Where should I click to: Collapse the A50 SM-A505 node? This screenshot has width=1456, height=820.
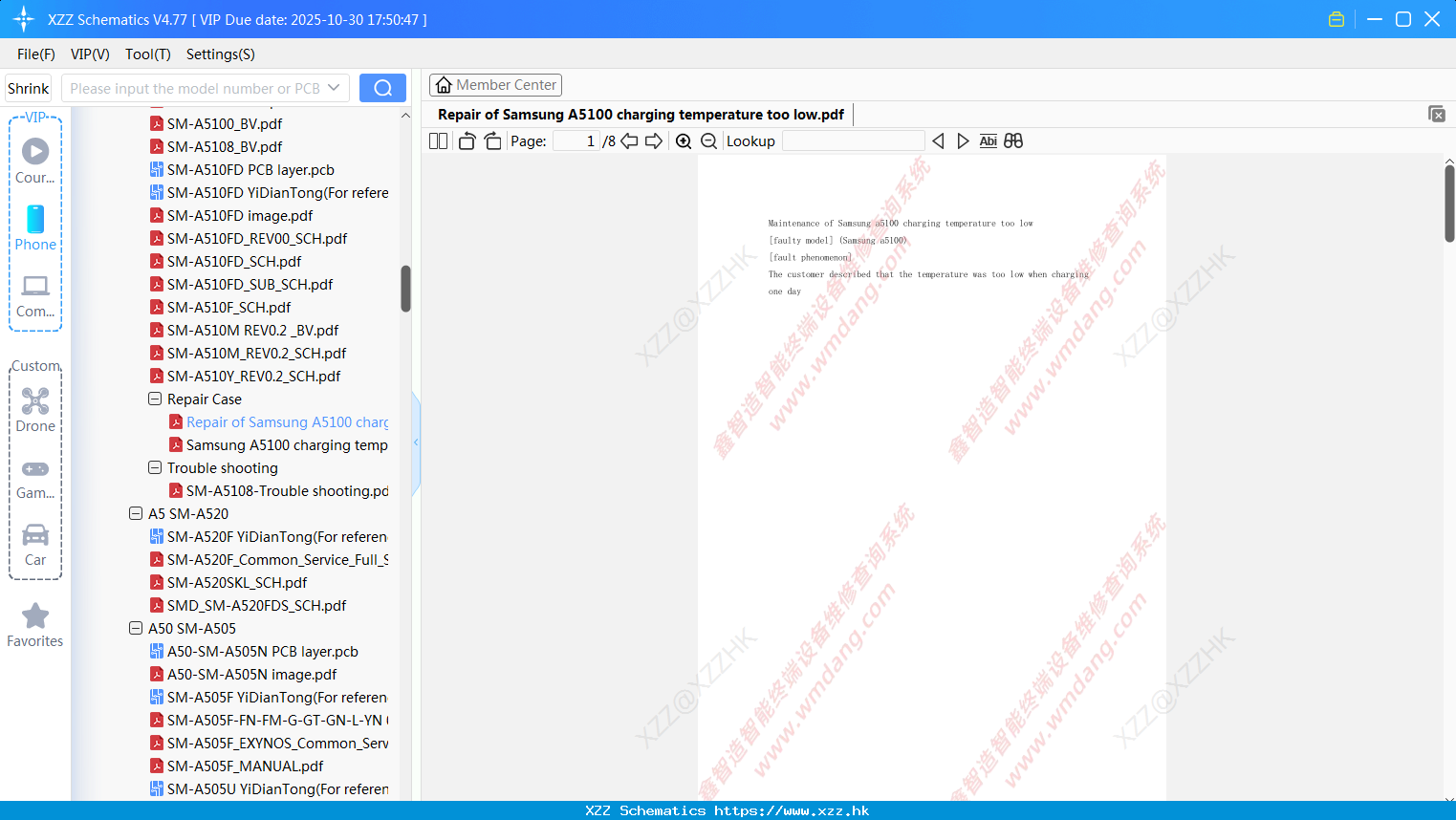tap(136, 628)
